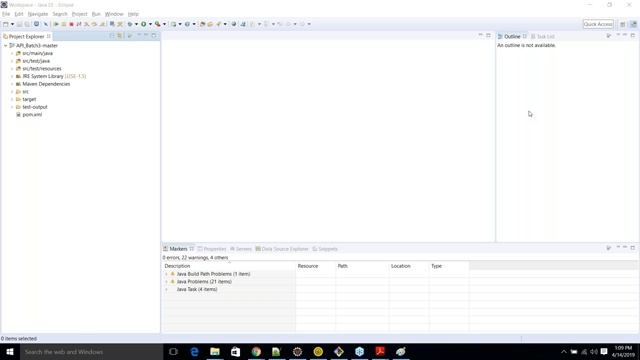This screenshot has height=360, width=640.
Task: Open the Window menu
Action: pos(114,14)
